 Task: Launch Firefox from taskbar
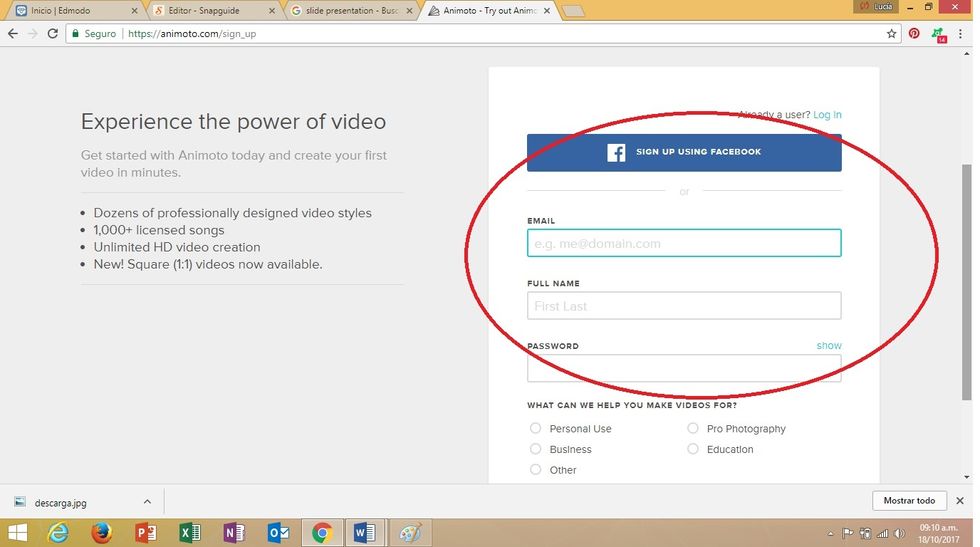point(102,533)
